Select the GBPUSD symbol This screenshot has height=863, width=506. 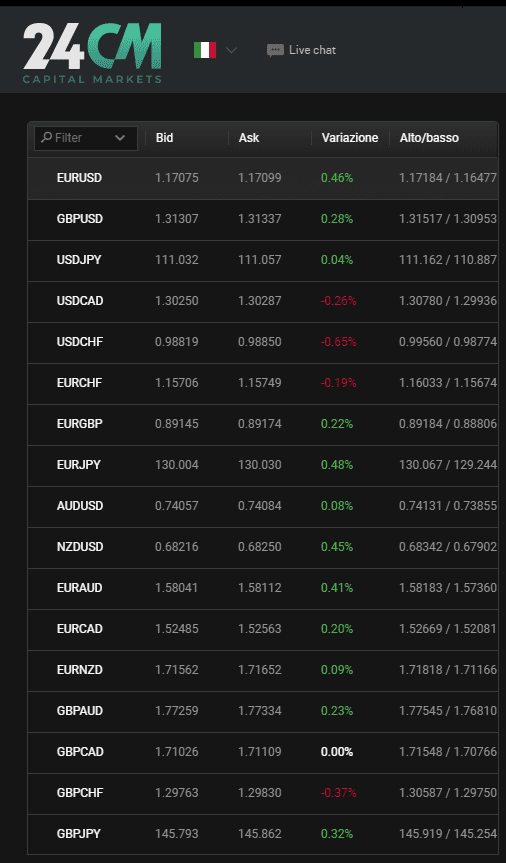tap(80, 219)
